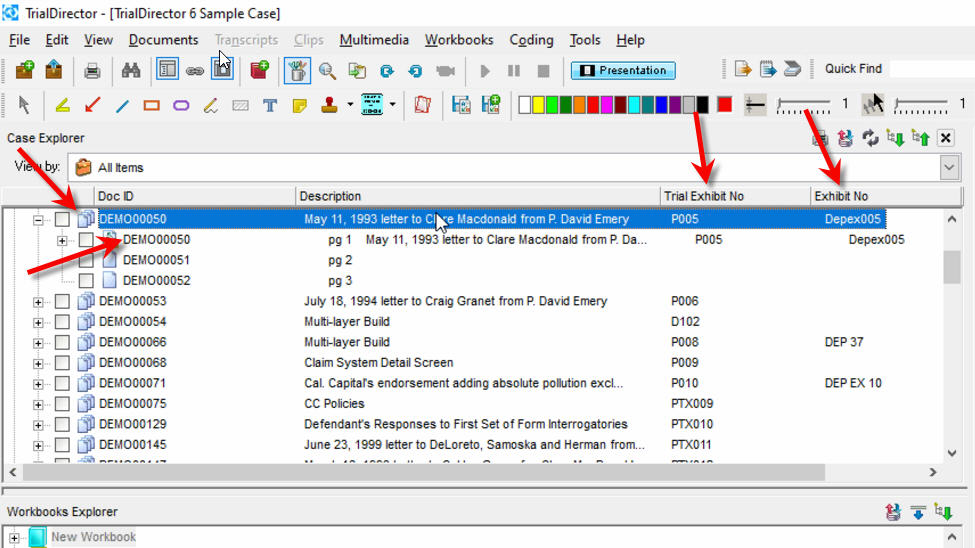This screenshot has height=548, width=975.
Task: Select the purple ellipse tool
Action: tap(181, 106)
